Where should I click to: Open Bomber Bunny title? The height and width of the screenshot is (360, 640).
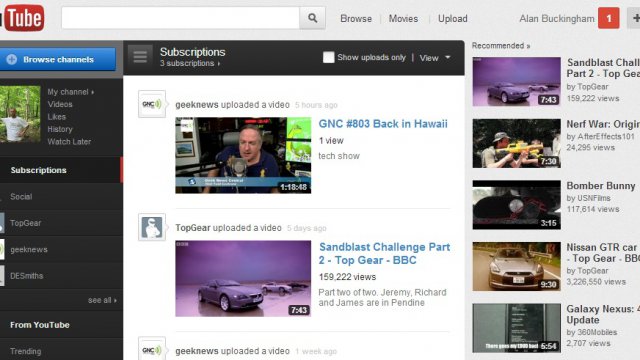[601, 186]
